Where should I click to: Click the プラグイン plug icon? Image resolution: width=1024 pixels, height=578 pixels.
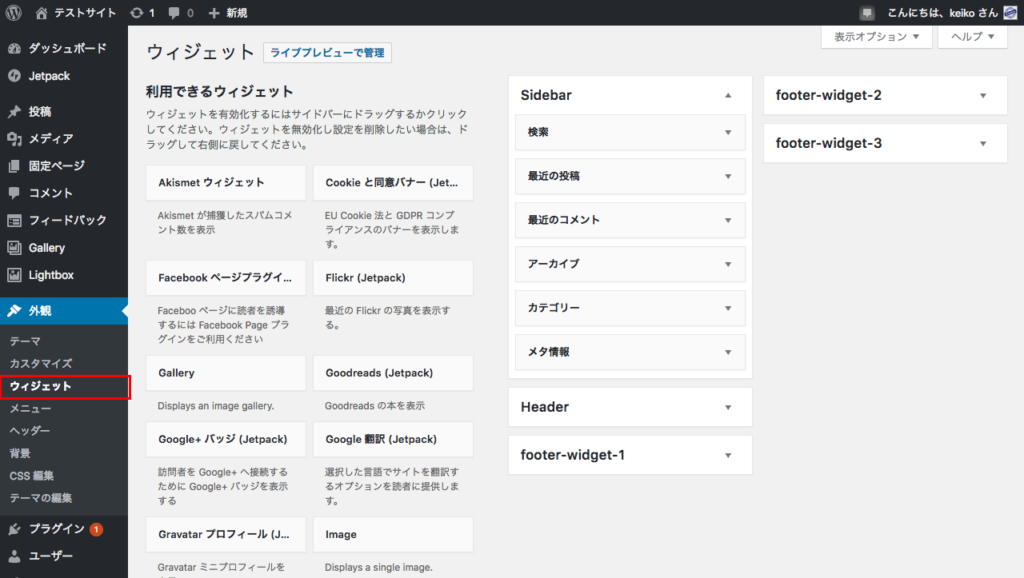[14, 529]
